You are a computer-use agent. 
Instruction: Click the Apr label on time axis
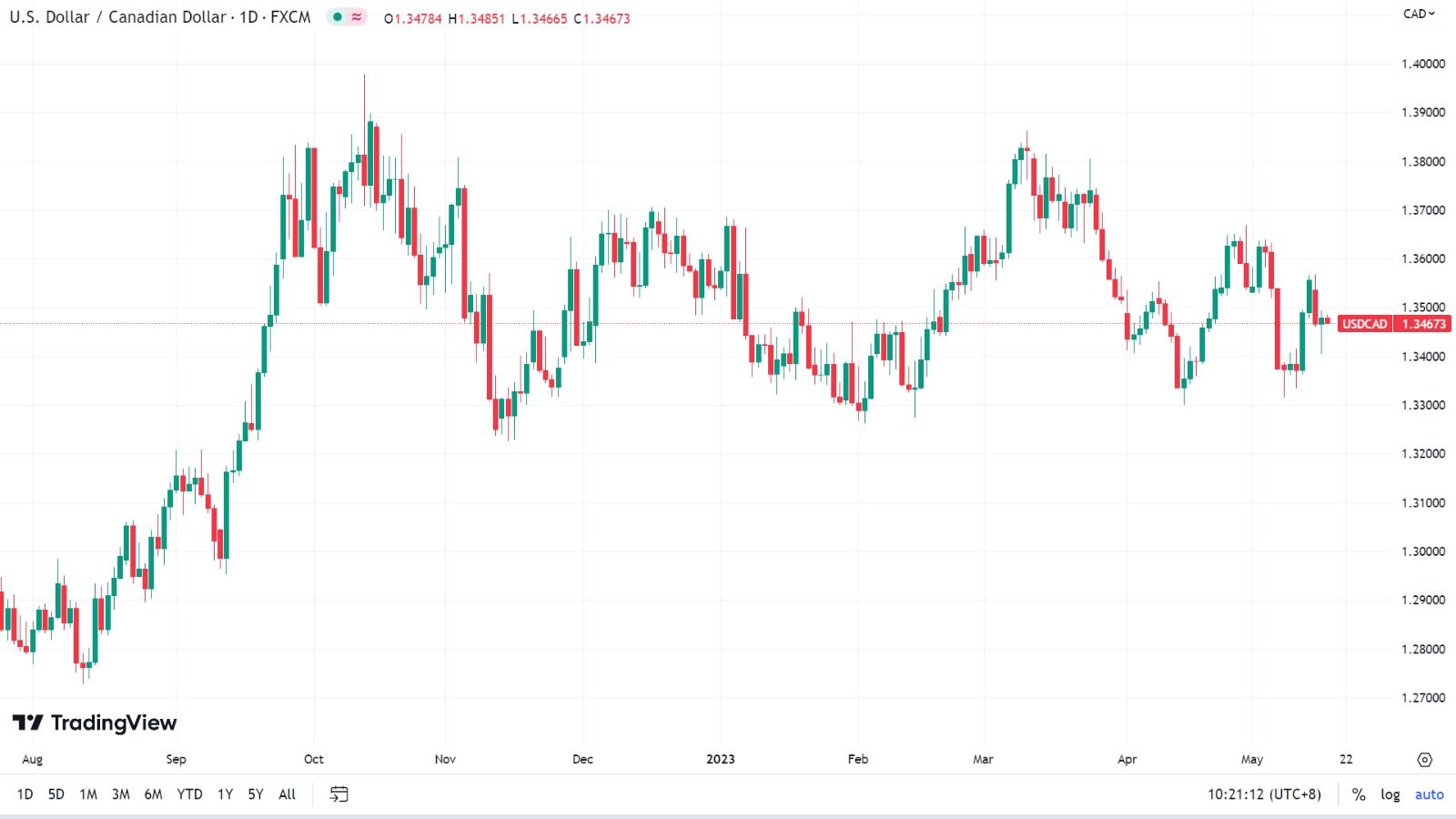pyautogui.click(x=1127, y=760)
